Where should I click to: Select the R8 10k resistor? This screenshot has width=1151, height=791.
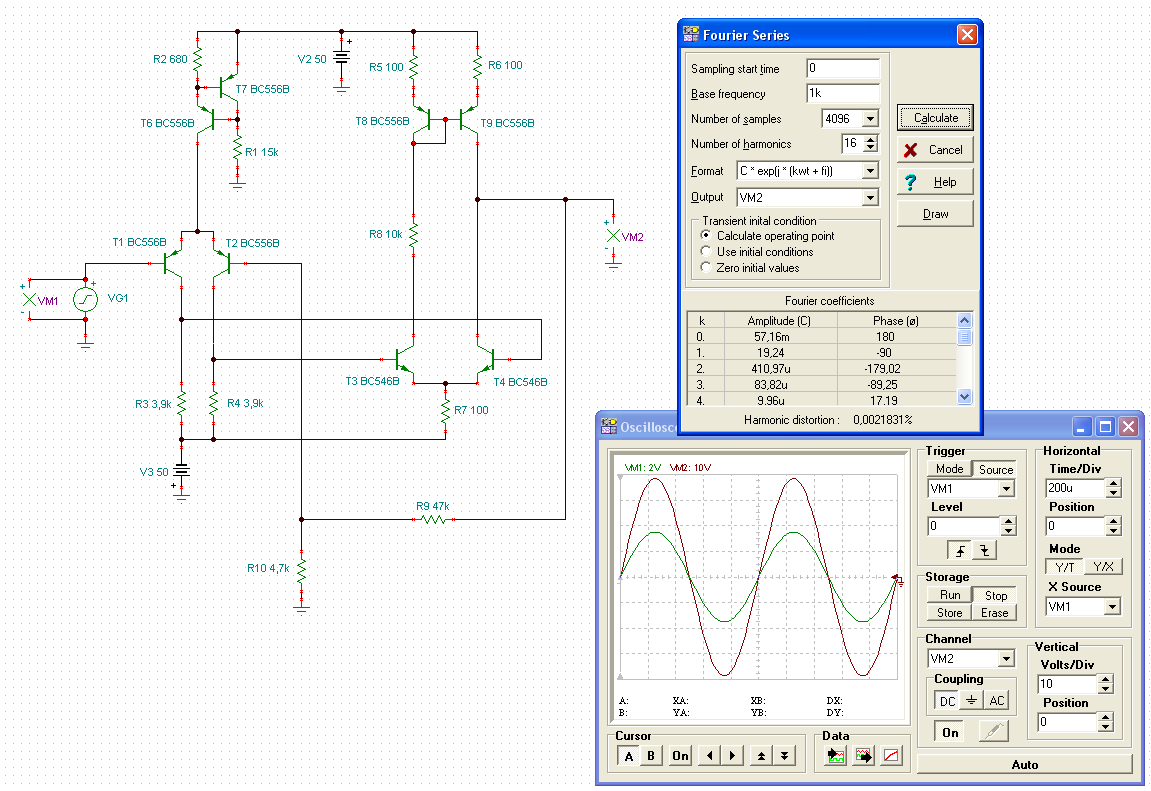[x=413, y=236]
